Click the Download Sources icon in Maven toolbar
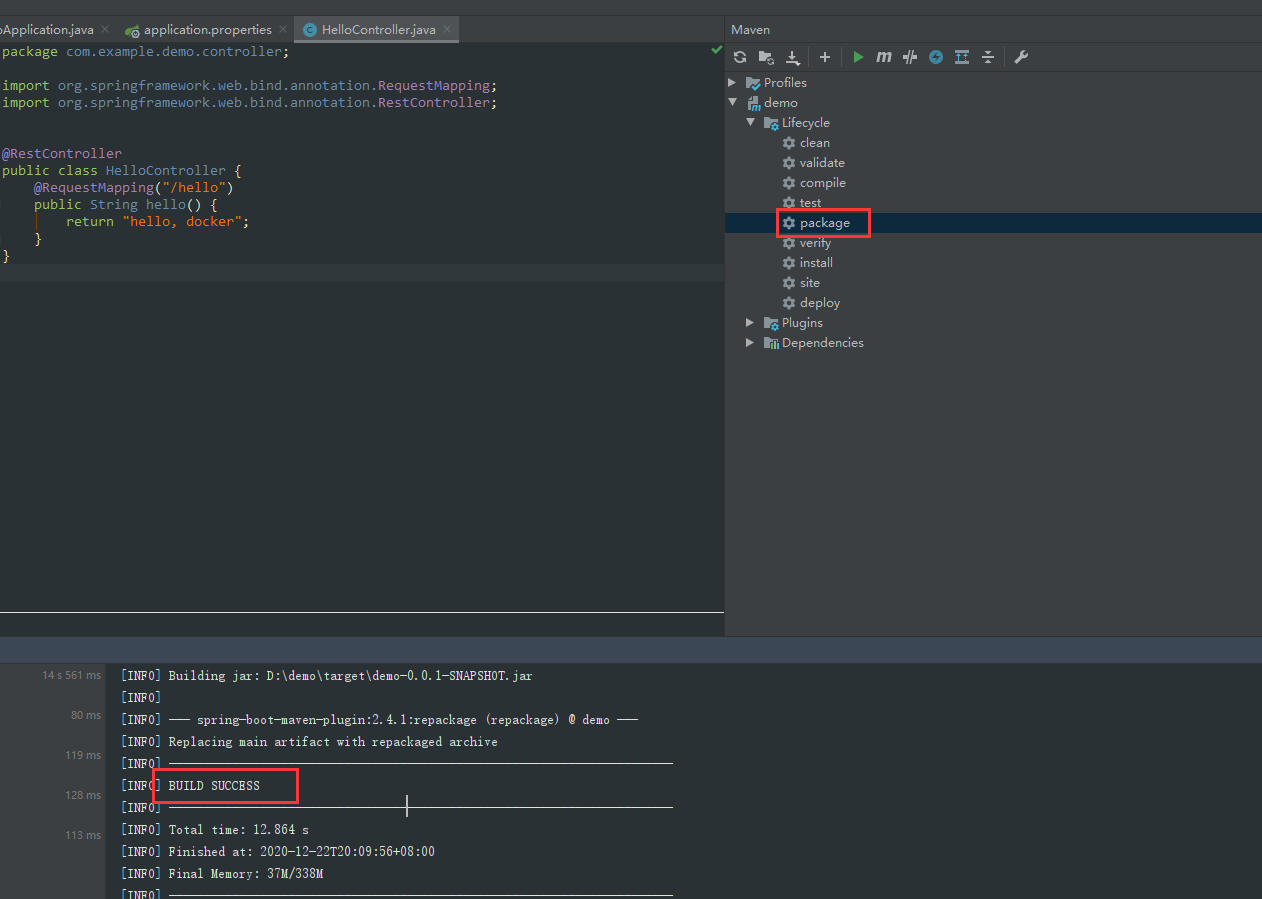This screenshot has height=899, width=1262. (792, 57)
